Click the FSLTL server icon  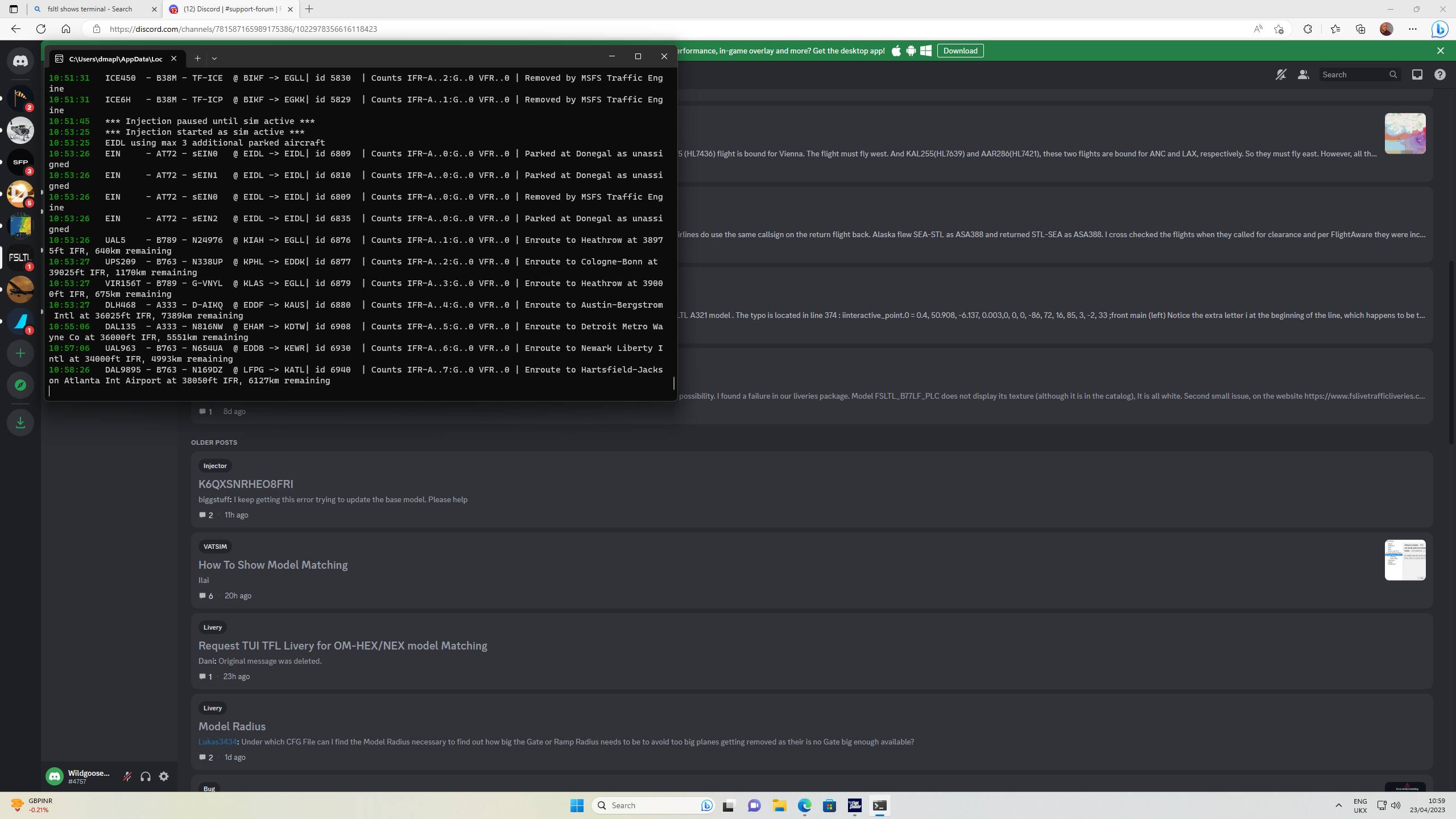click(x=20, y=258)
